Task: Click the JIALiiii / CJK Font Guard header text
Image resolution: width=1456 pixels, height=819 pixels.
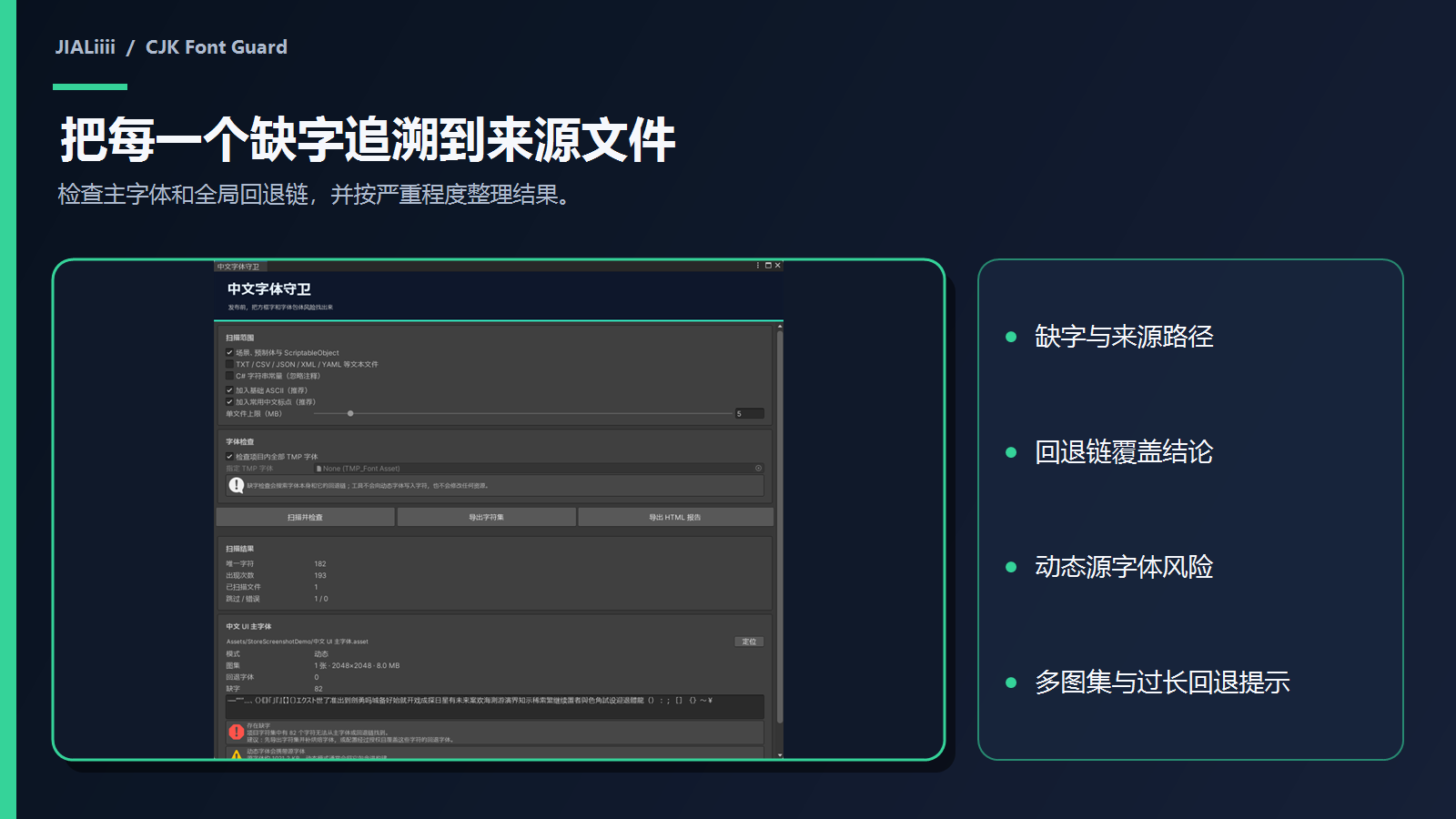Action: (x=171, y=47)
